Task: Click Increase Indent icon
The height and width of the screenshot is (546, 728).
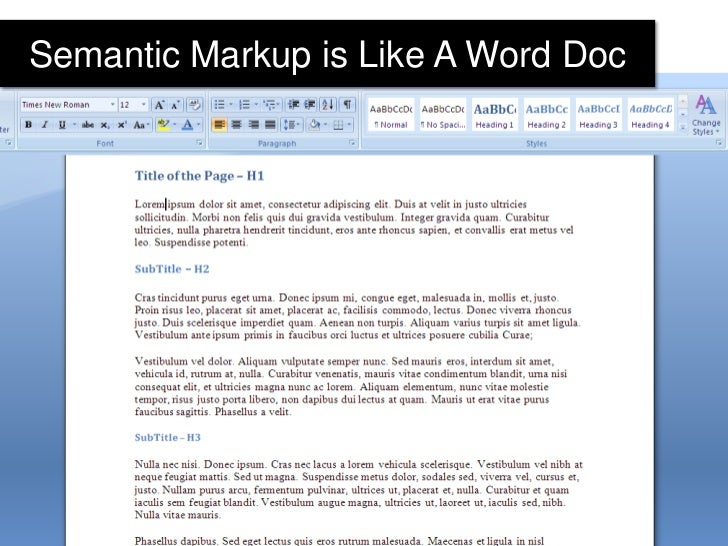Action: click(310, 104)
